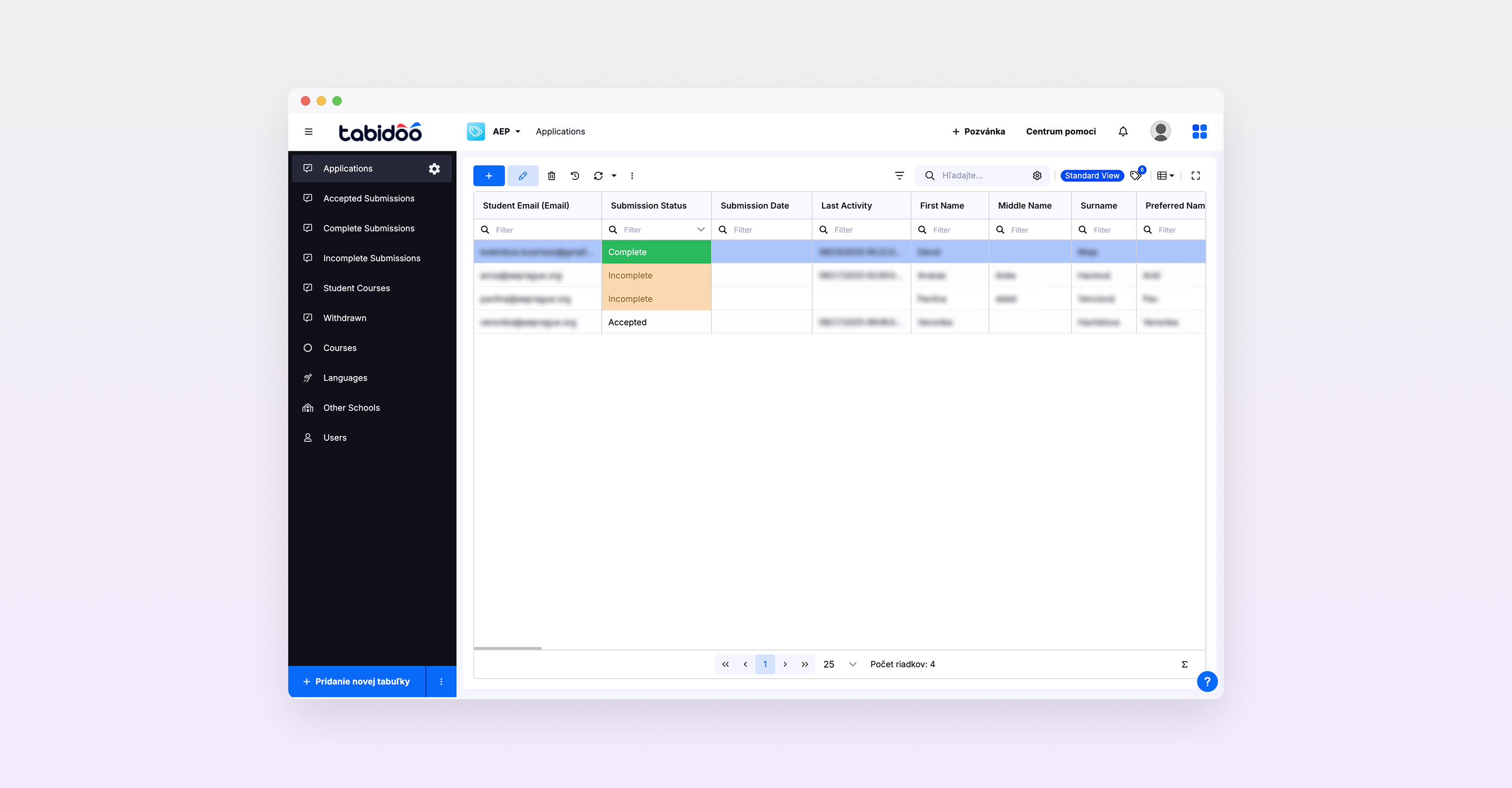Click the blue add new record button
1512x788 pixels.
click(488, 175)
